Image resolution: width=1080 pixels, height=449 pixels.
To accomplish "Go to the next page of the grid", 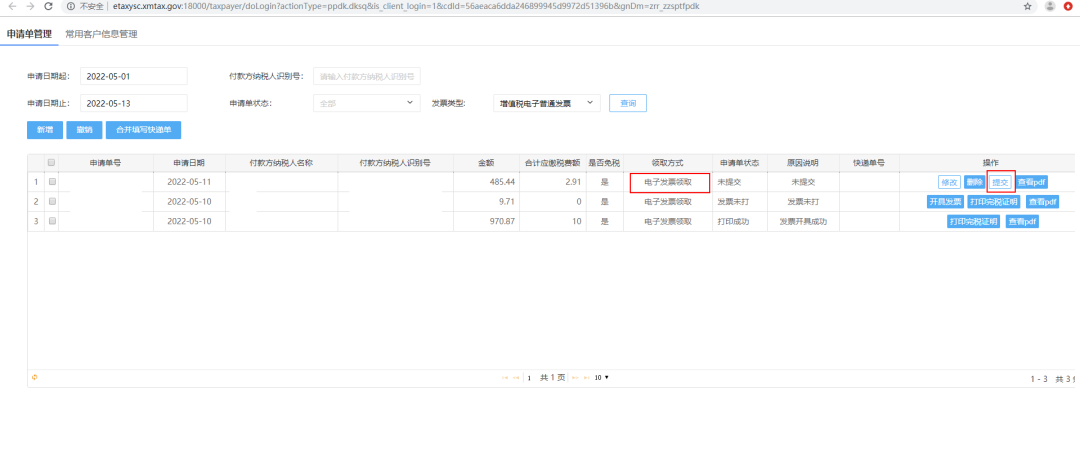I will pyautogui.click(x=576, y=377).
